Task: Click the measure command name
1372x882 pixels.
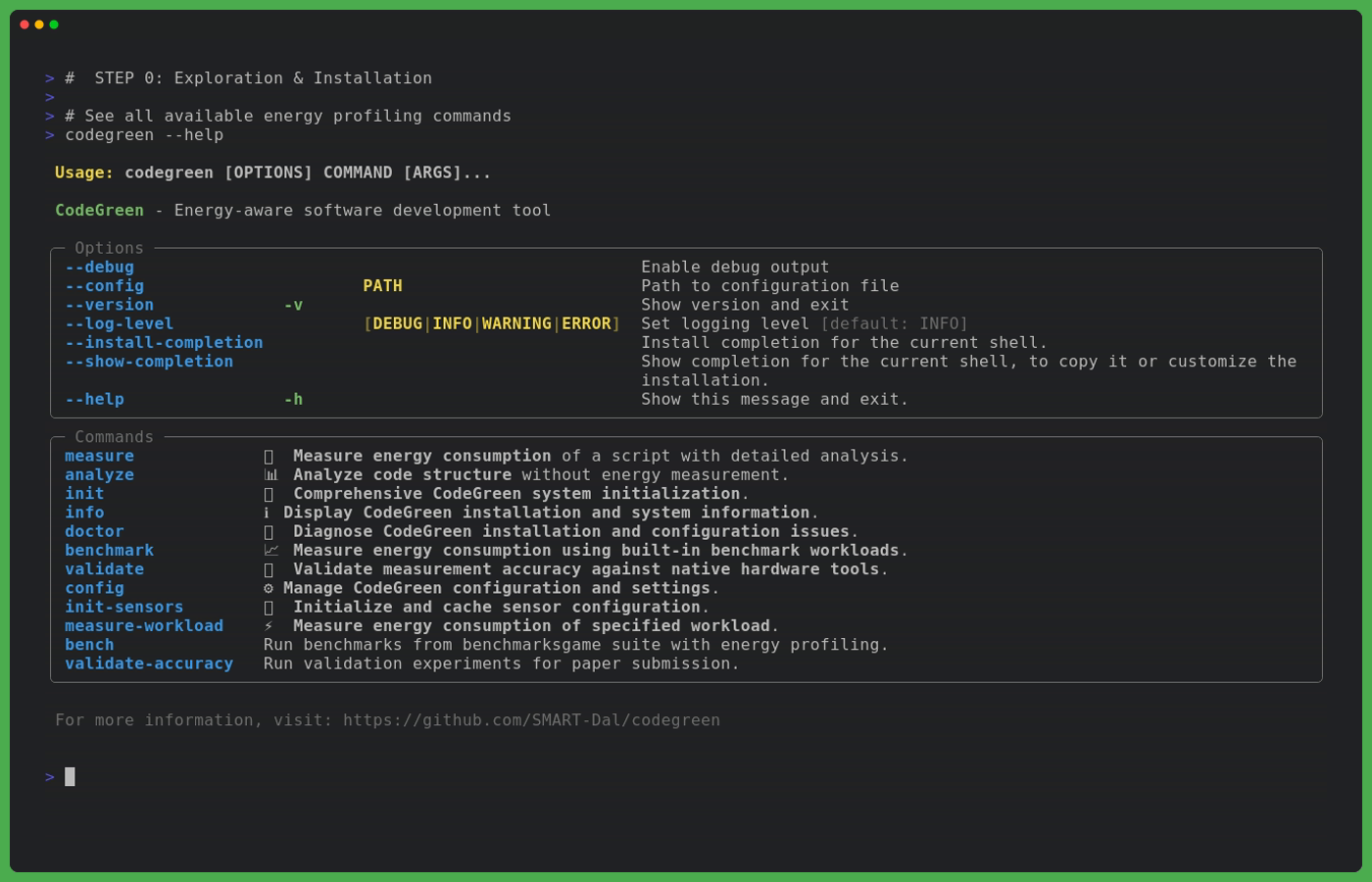Action: (99, 456)
